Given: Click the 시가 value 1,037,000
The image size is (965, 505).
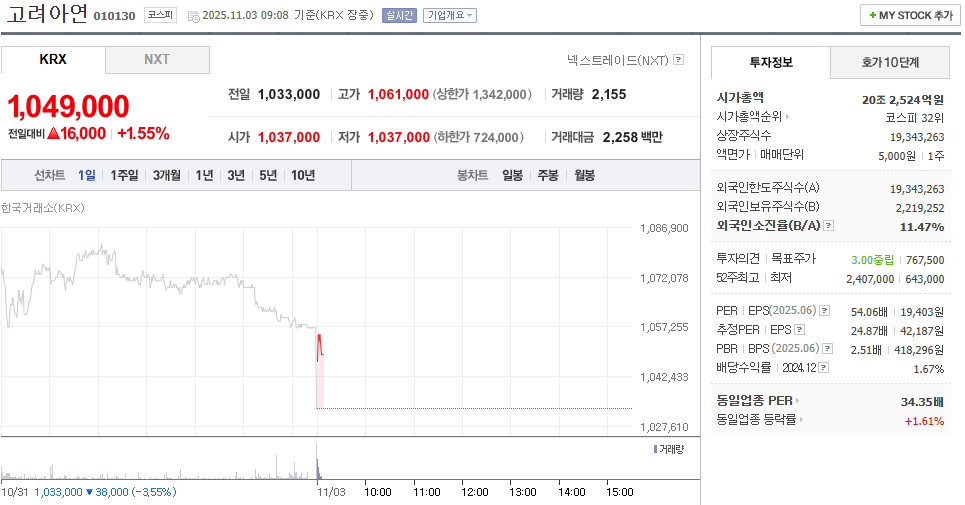Looking at the screenshot, I should point(289,137).
